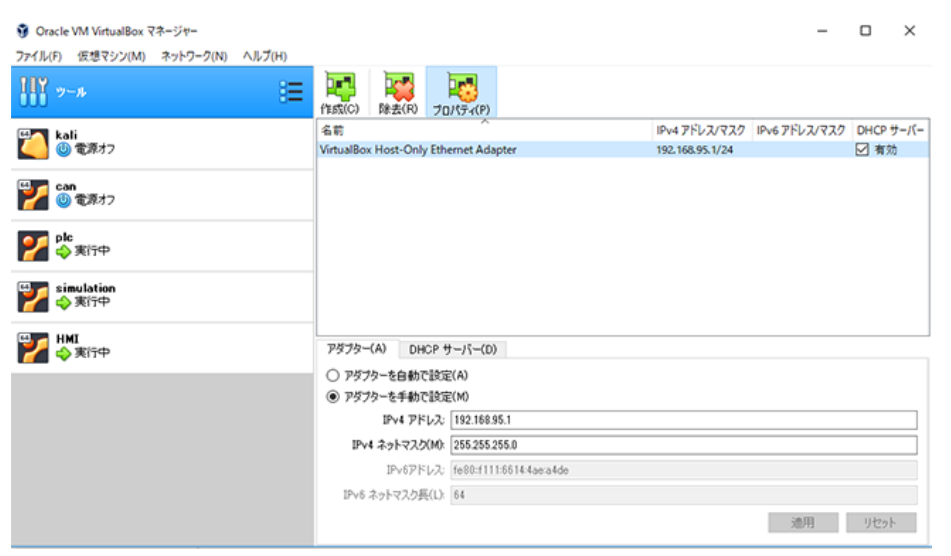Click the 192.168.95.1/24 table cell
Viewport: 951px width, 556px height.
click(x=694, y=149)
